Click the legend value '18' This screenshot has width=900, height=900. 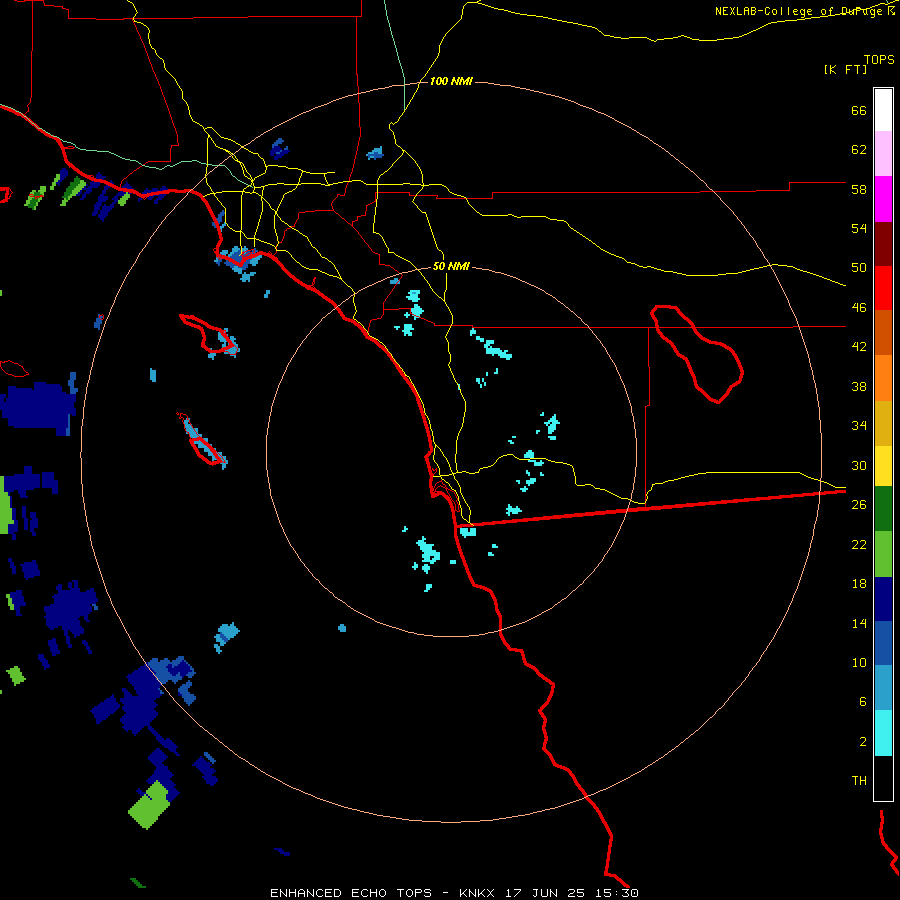point(859,584)
